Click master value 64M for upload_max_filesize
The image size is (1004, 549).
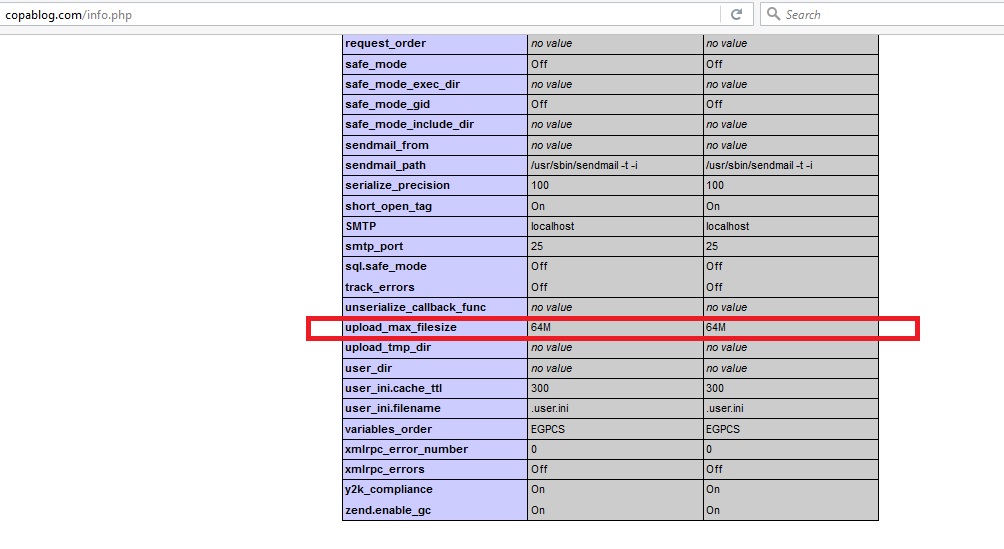(x=716, y=327)
